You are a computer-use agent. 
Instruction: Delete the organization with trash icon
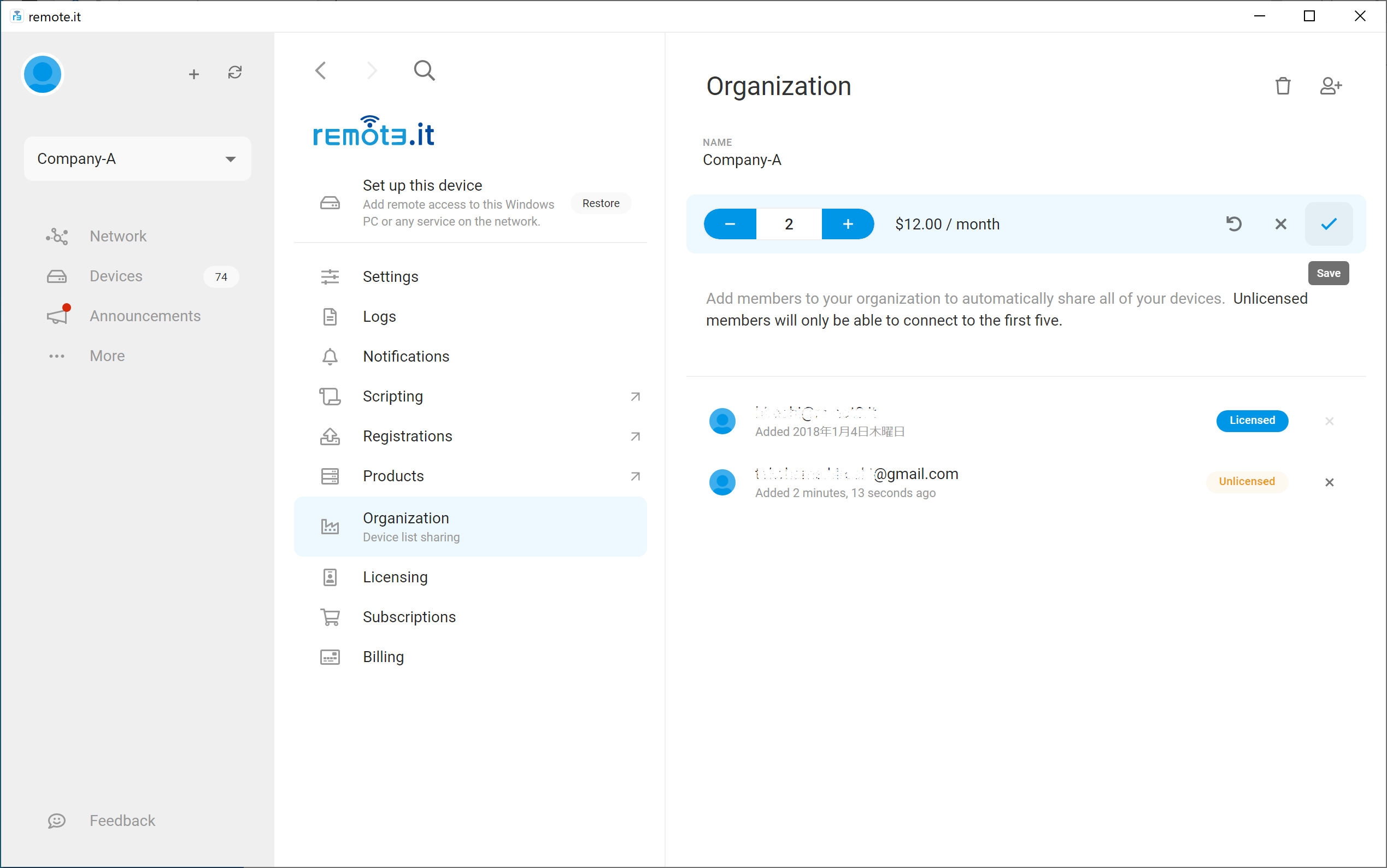tap(1283, 86)
